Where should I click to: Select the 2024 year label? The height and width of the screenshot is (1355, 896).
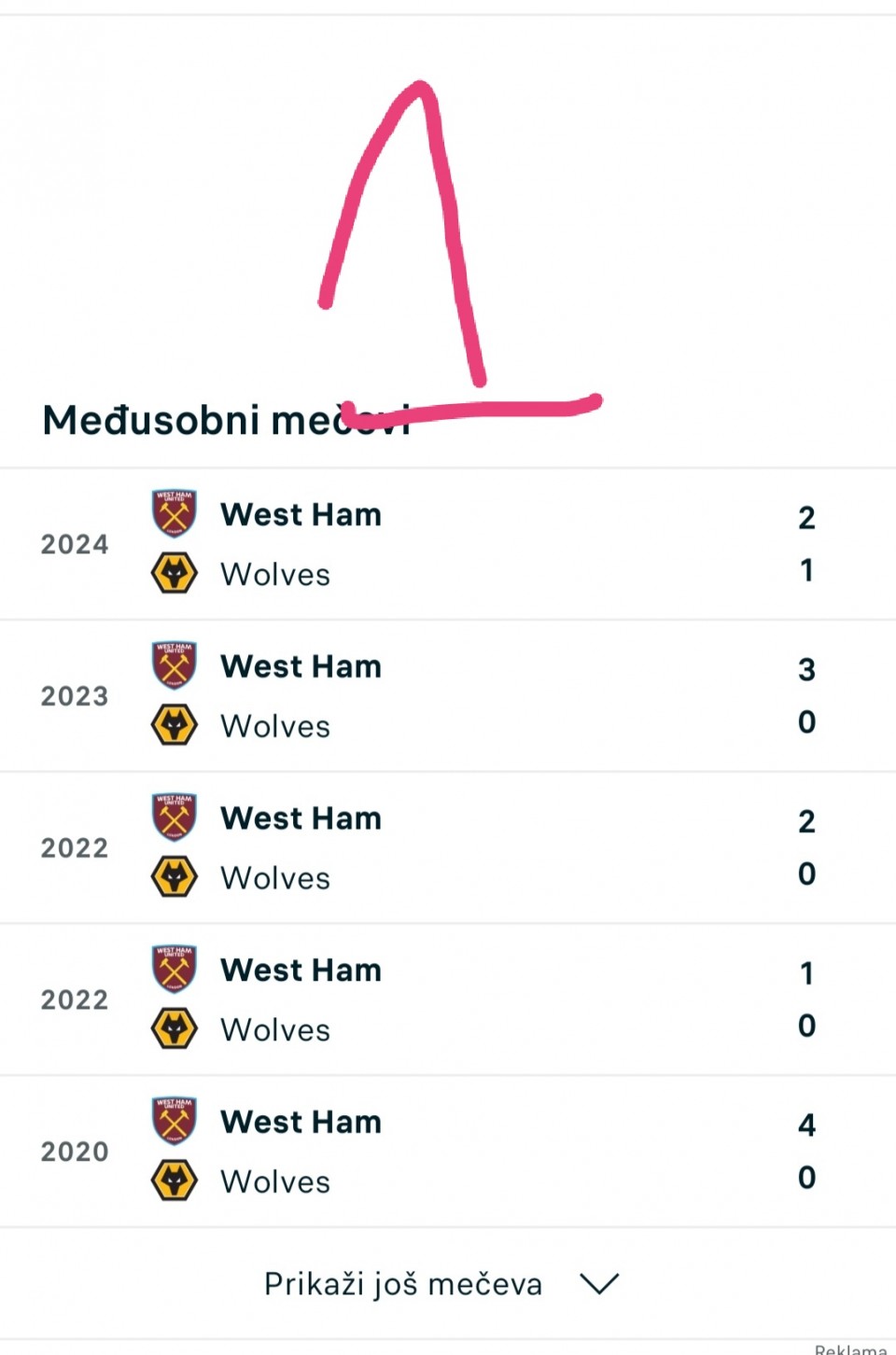coord(75,544)
